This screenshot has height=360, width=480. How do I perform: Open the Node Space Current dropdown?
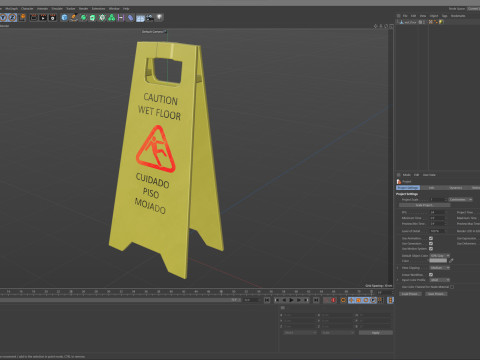[x=473, y=9]
